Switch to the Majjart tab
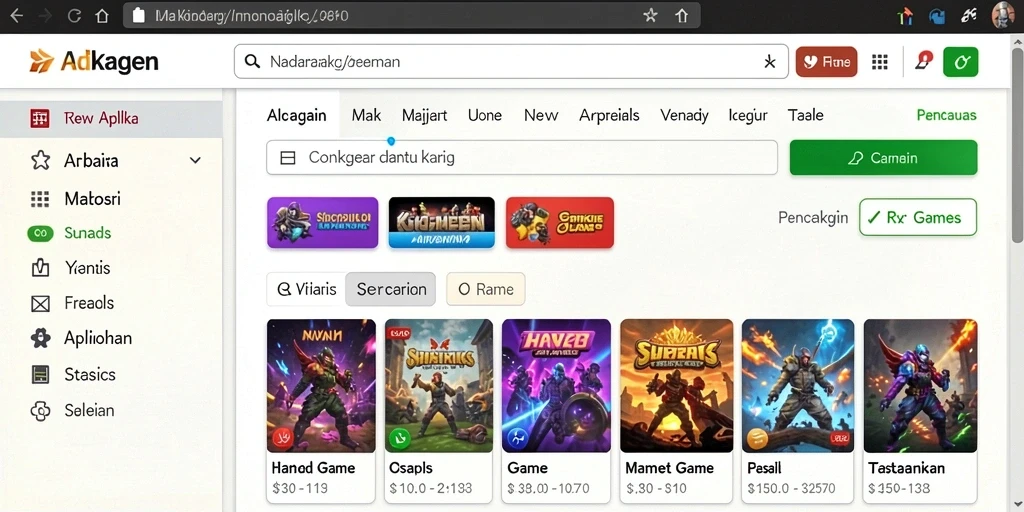 click(424, 116)
